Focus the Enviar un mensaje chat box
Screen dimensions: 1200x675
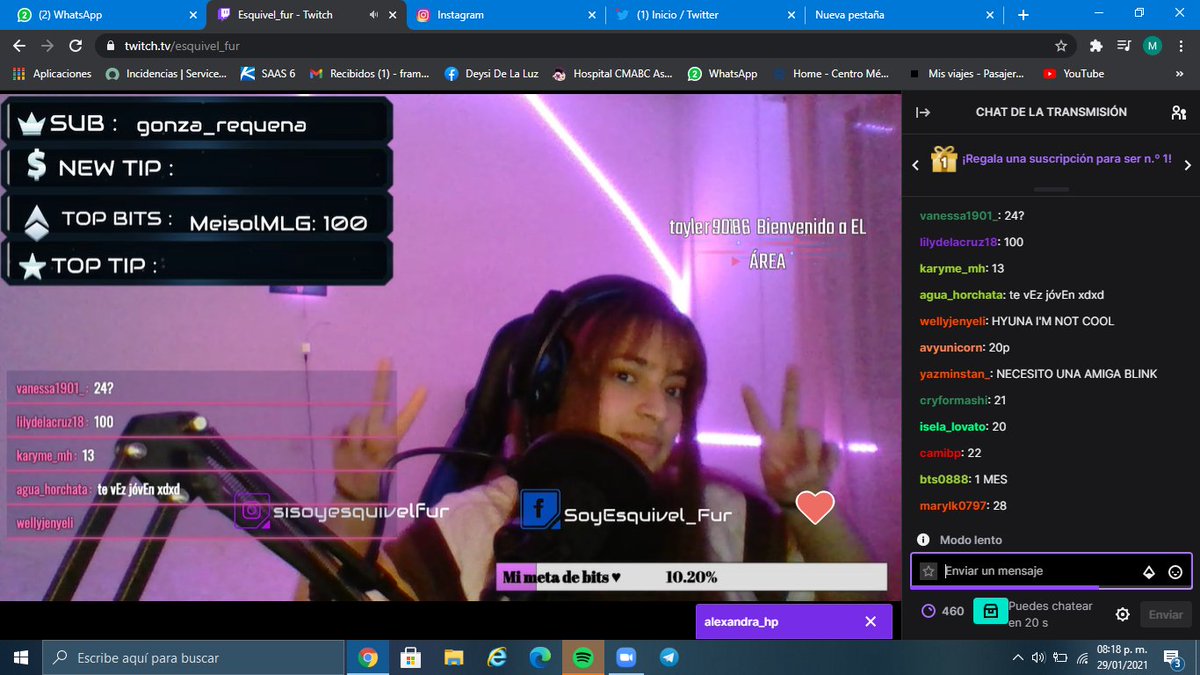tap(1051, 571)
